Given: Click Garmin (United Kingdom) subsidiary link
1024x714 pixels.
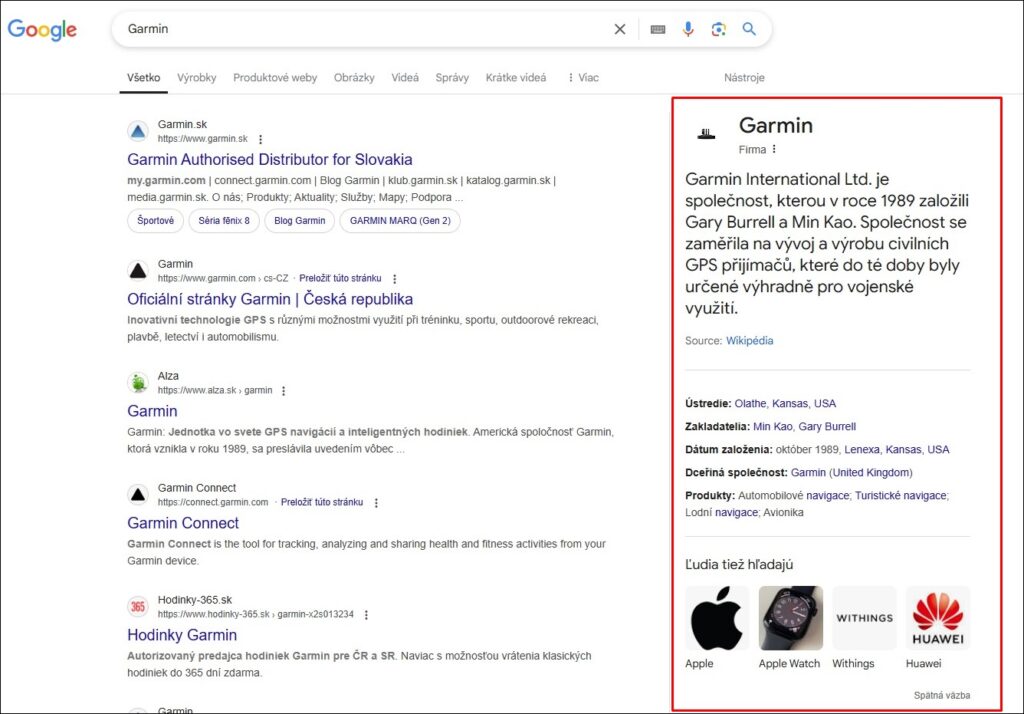Looking at the screenshot, I should (852, 472).
